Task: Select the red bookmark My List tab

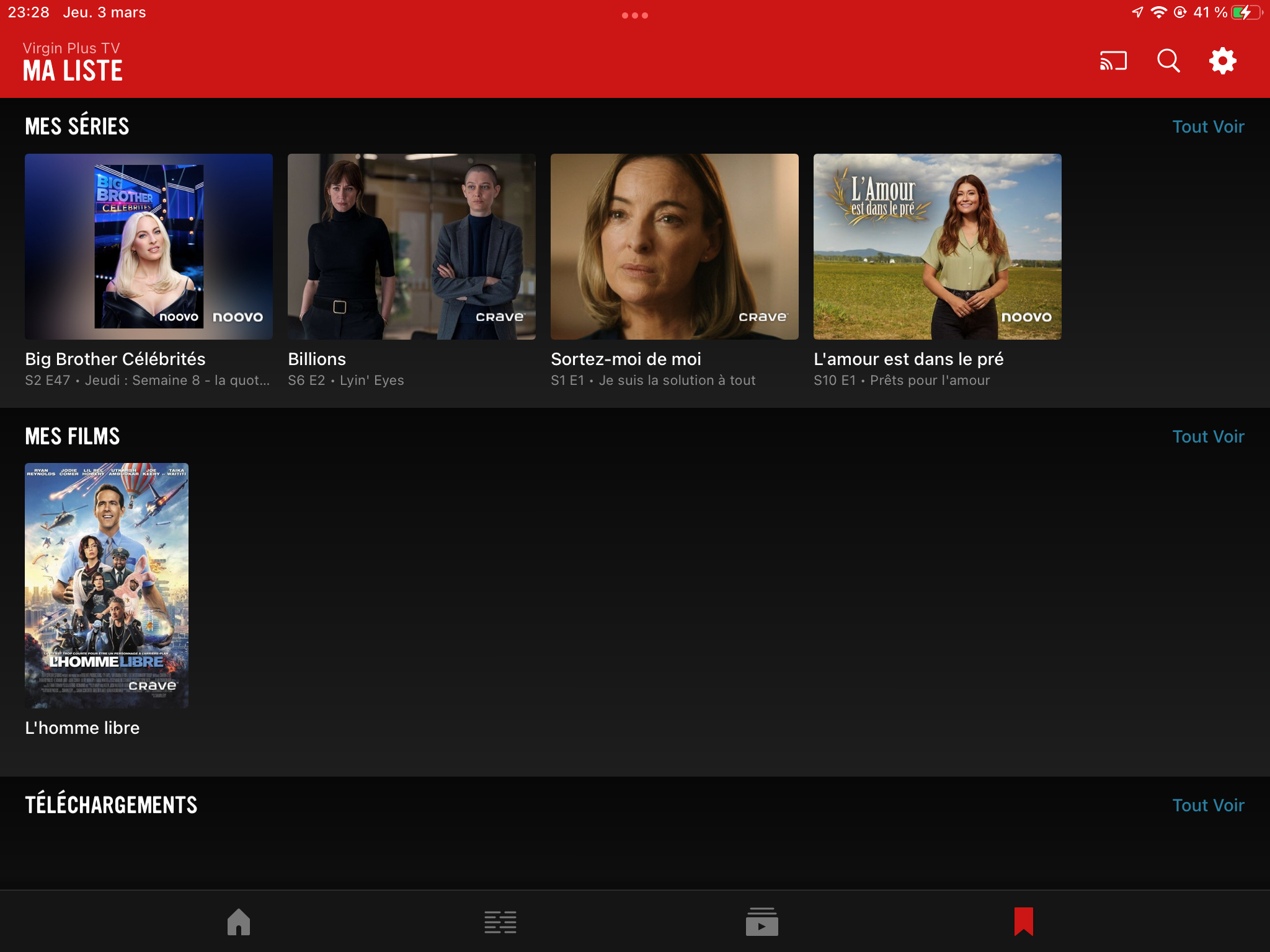Action: click(1024, 922)
